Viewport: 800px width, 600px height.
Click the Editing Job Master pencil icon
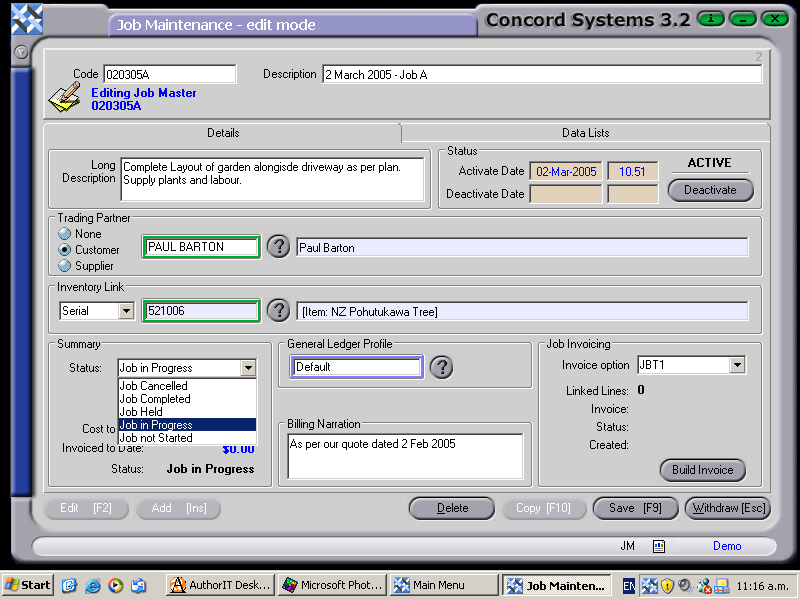[x=64, y=95]
